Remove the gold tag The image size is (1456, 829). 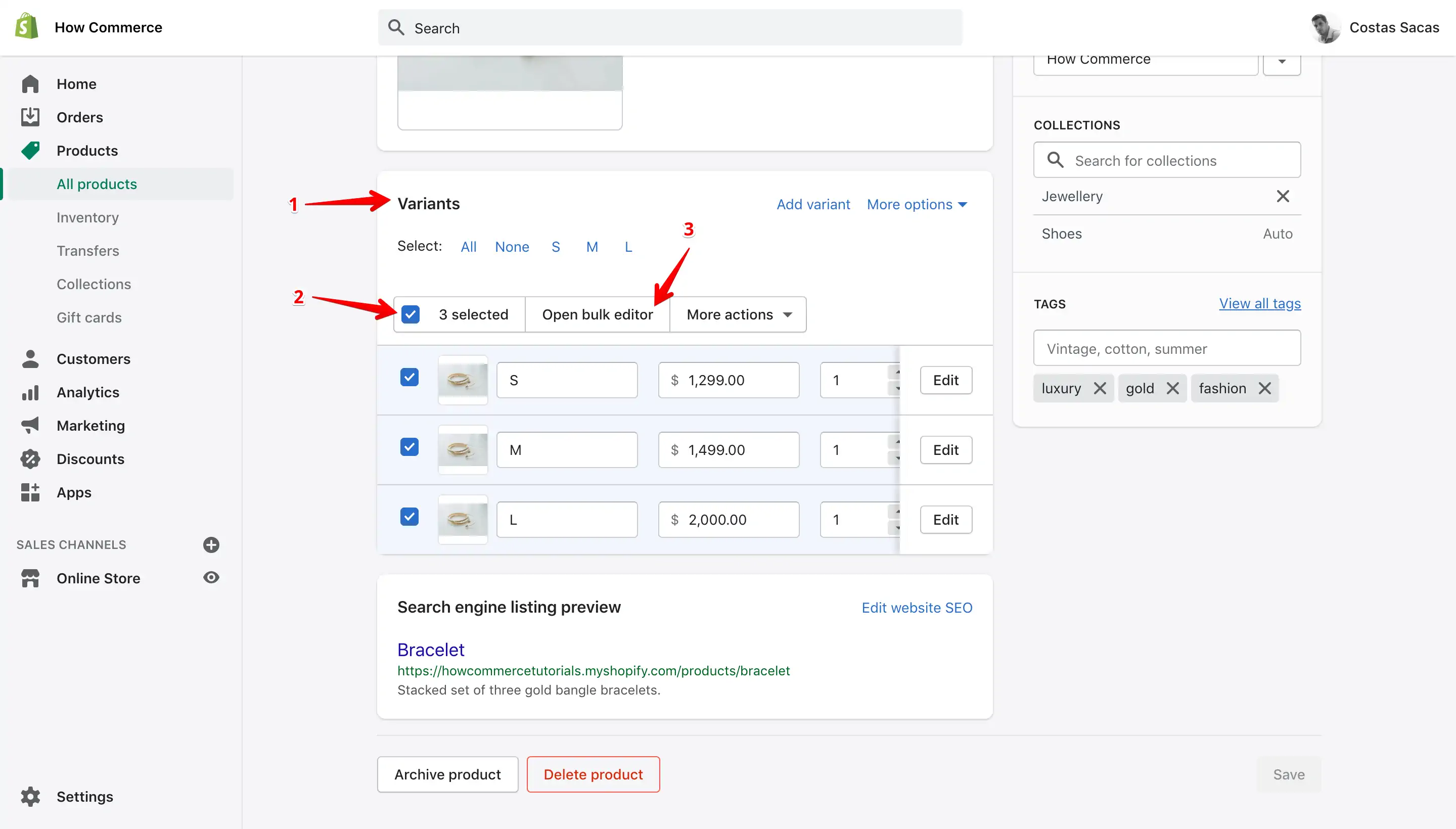coord(1172,388)
